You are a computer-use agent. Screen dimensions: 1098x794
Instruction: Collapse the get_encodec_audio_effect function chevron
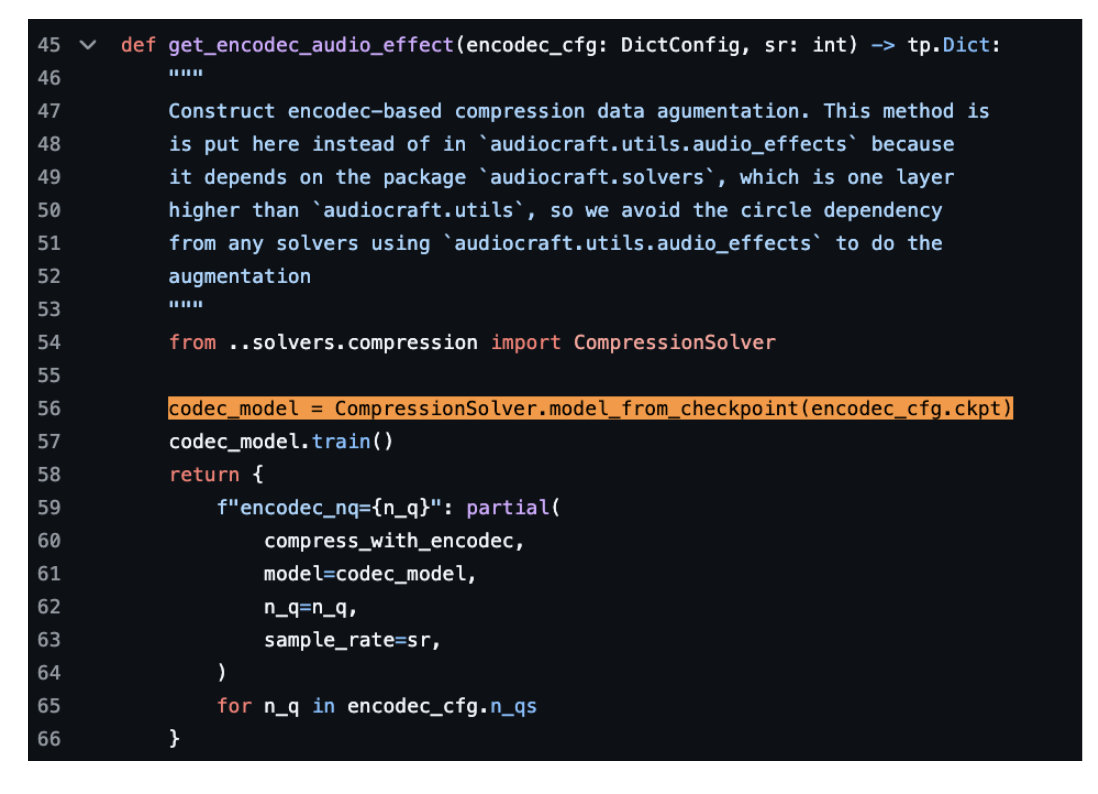coord(88,46)
